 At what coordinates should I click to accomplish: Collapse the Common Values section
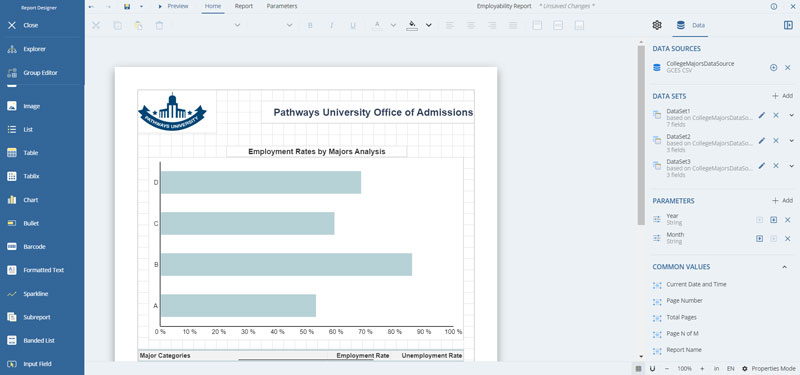(785, 267)
